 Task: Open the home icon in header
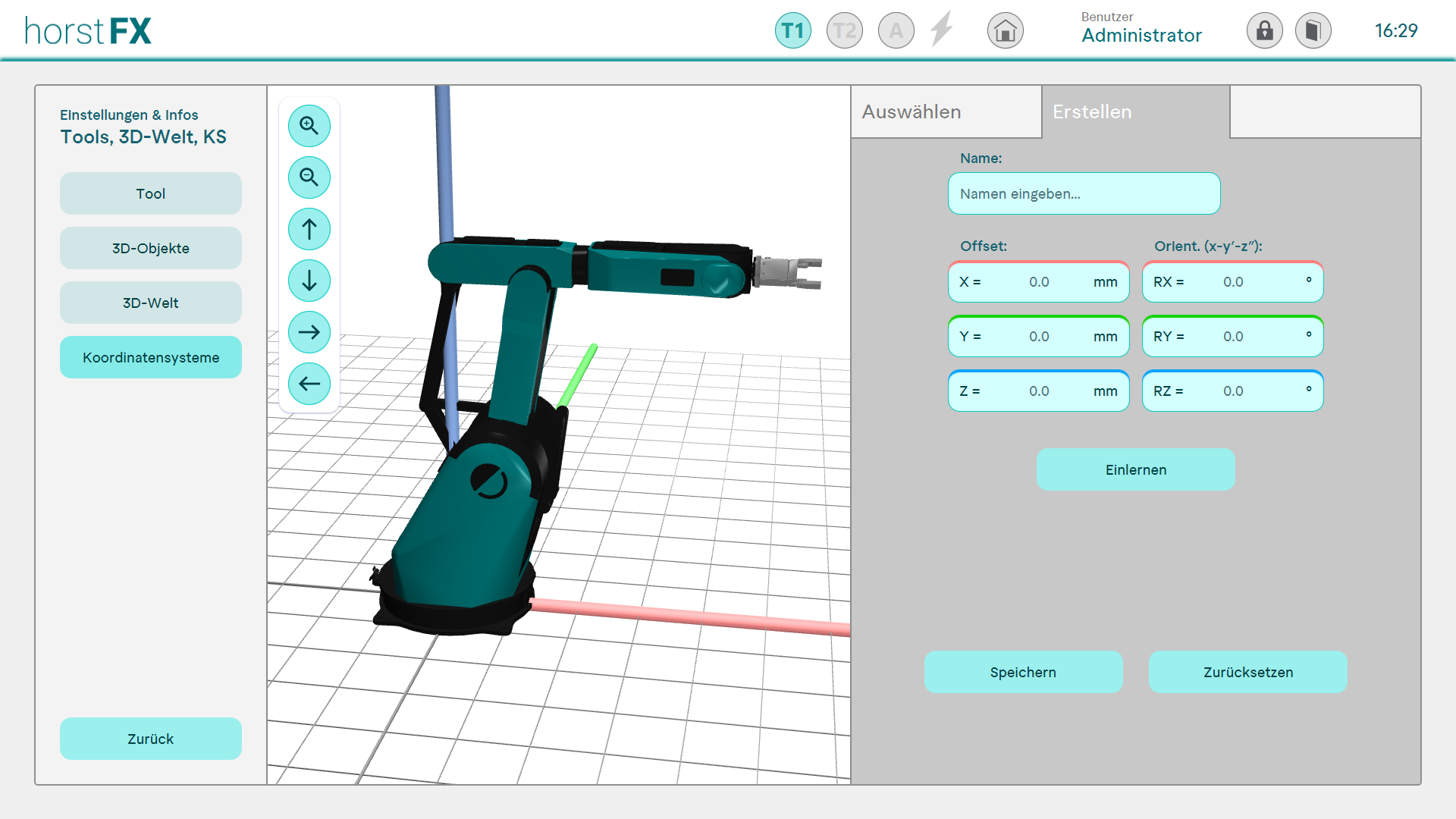[x=1005, y=31]
